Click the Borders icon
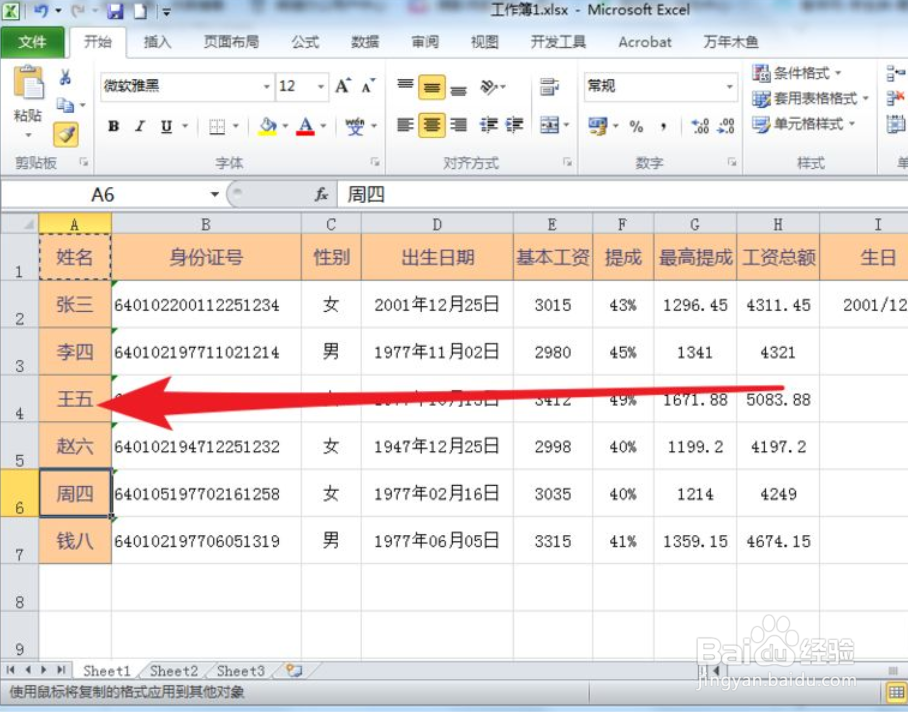 click(x=217, y=126)
